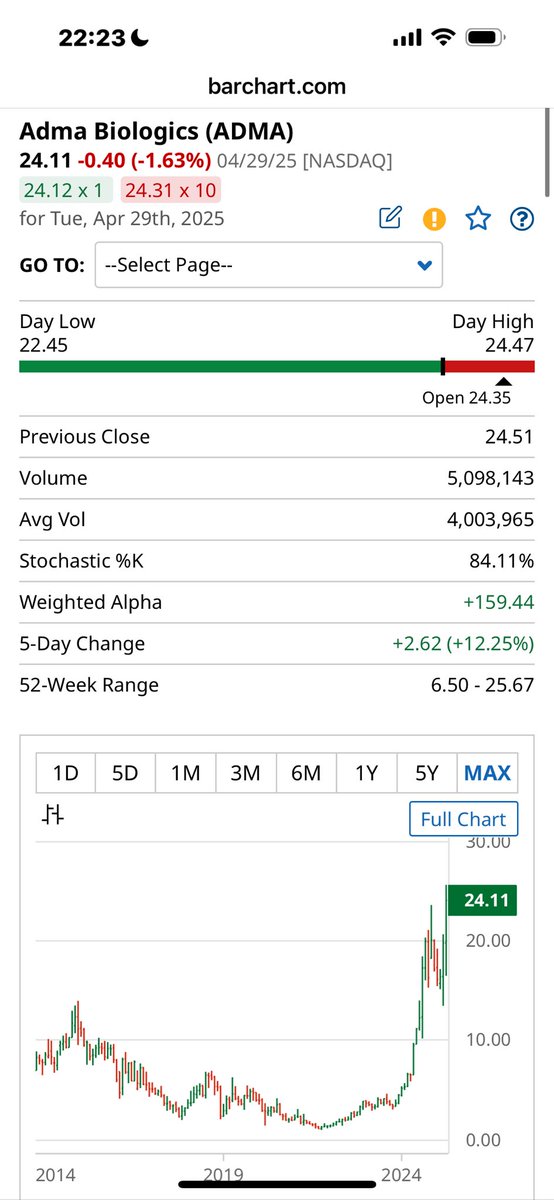554x1200 pixels.
Task: Click the 'for Tue, Apr 29th, 2025' date text
Action: click(x=122, y=218)
